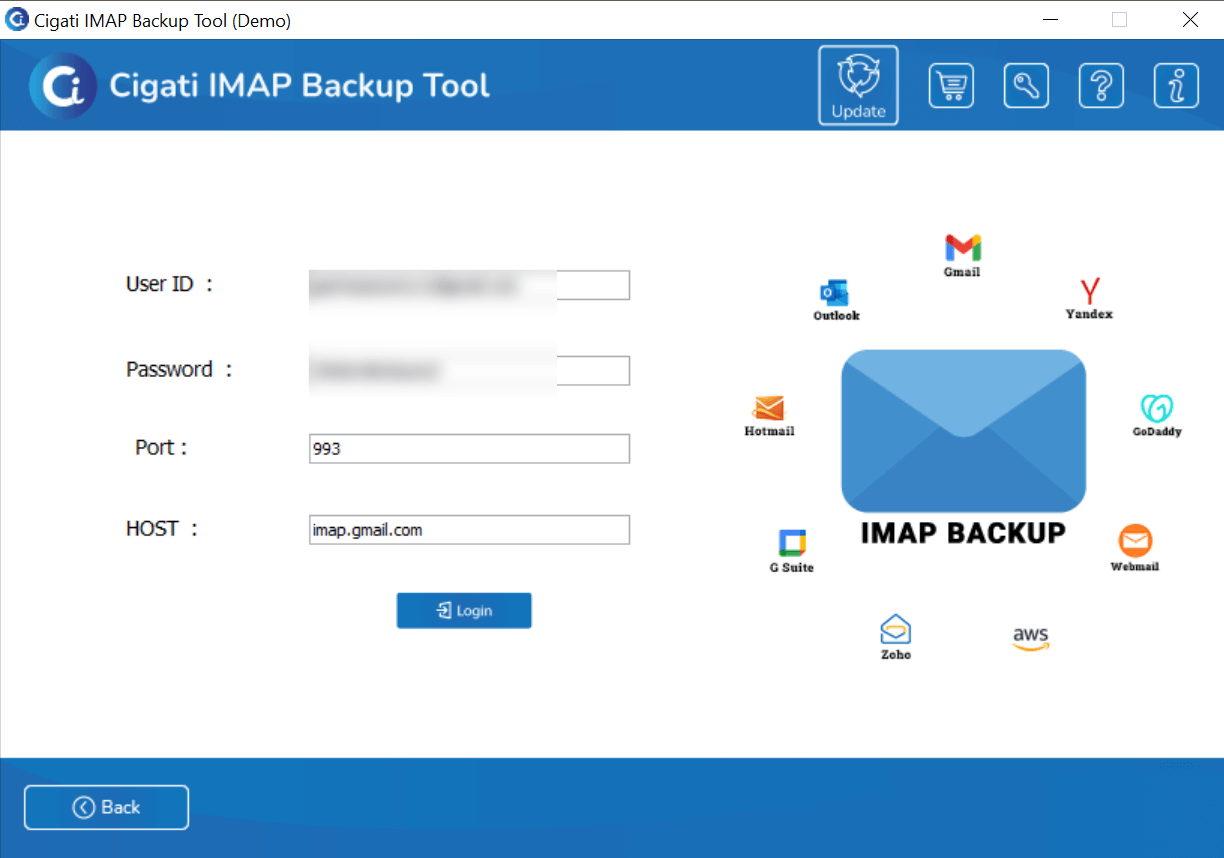The height and width of the screenshot is (858, 1224).
Task: Go back with the Back button
Action: coord(106,807)
